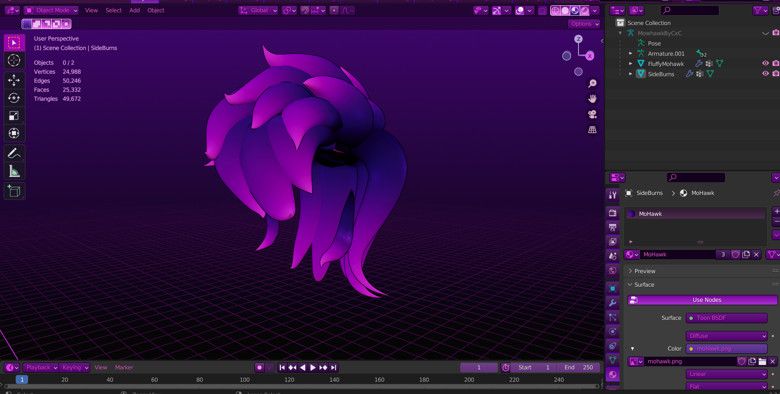
Task: Open the Material properties tab
Action: tap(613, 375)
